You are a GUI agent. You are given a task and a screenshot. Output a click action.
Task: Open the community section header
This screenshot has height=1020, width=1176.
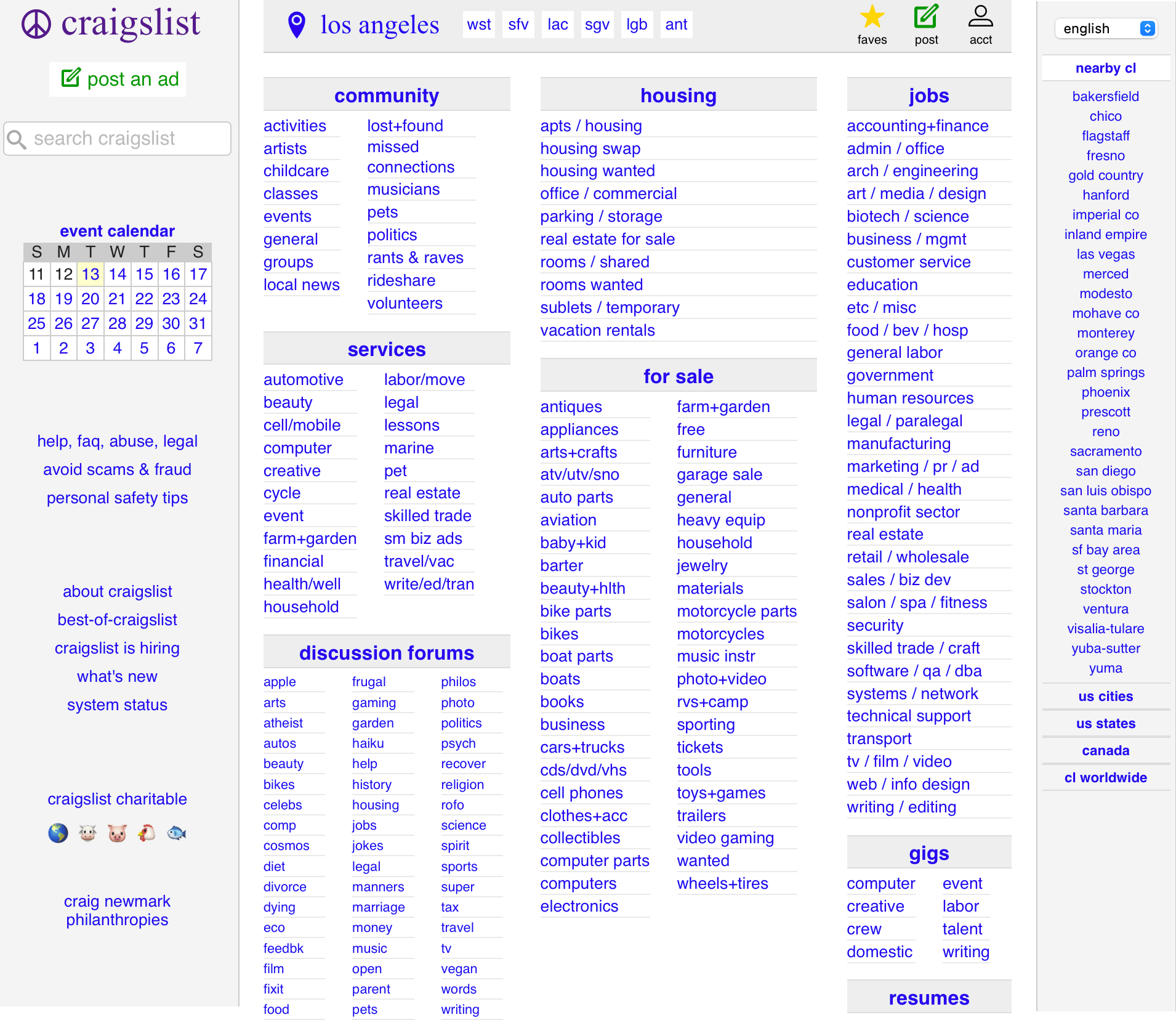coord(387,95)
